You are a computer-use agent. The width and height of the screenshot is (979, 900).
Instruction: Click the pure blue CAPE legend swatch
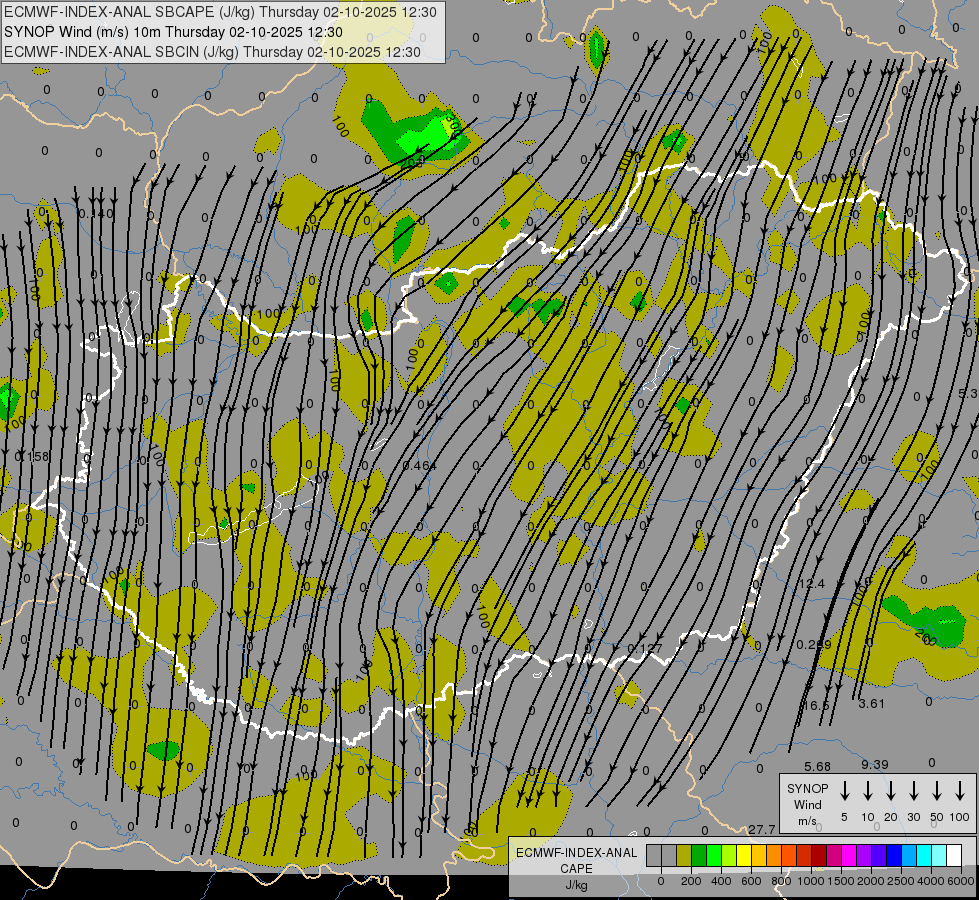(894, 856)
